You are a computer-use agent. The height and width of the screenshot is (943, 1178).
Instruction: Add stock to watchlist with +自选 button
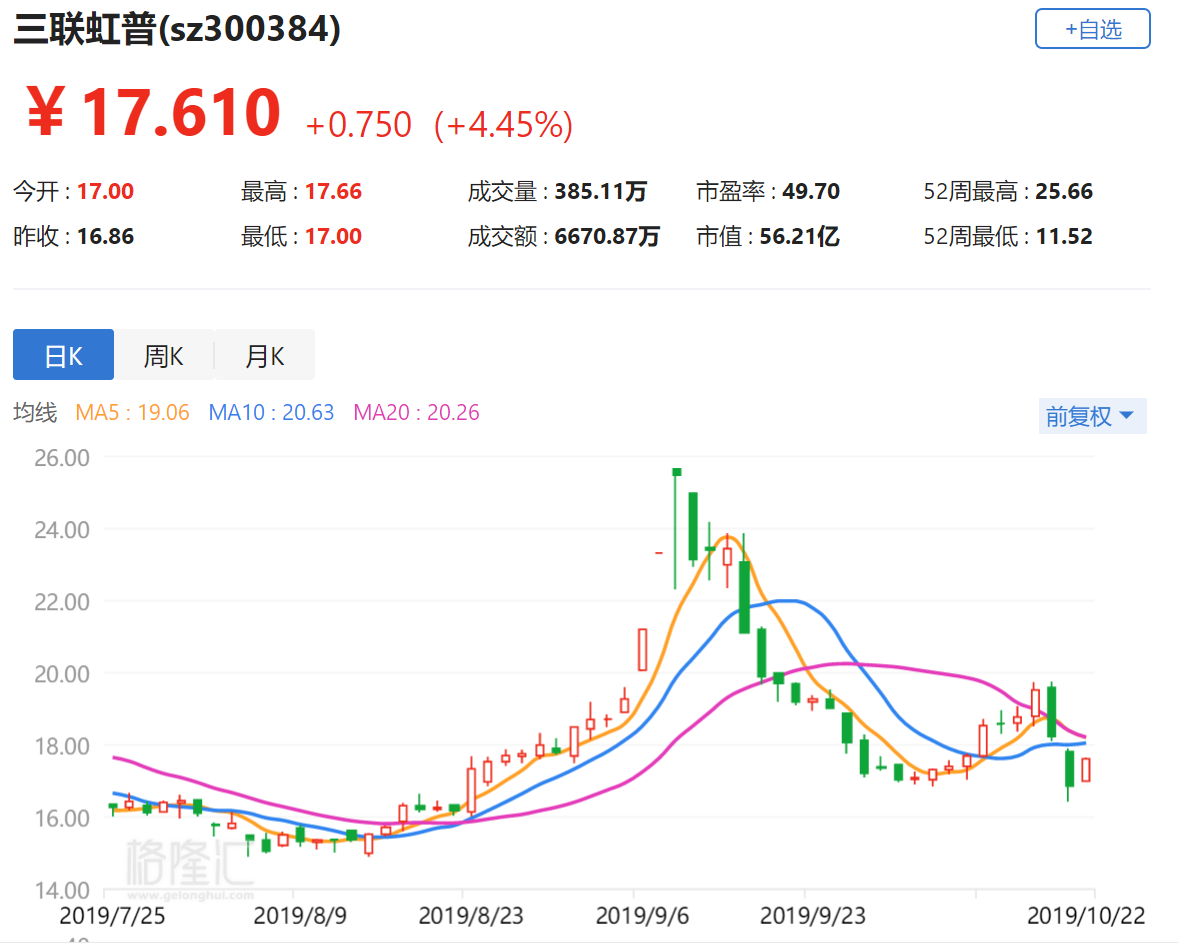click(x=1092, y=29)
